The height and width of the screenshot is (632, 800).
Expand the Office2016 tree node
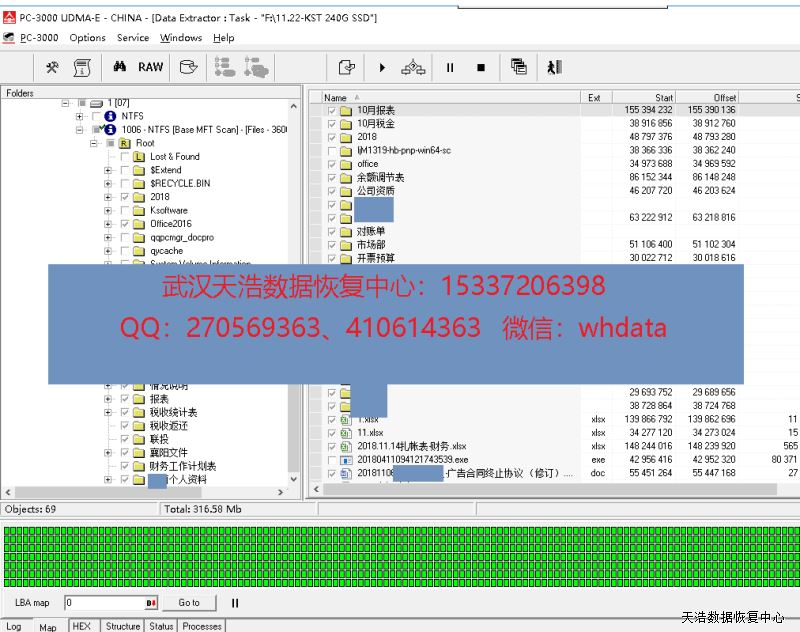pos(108,224)
